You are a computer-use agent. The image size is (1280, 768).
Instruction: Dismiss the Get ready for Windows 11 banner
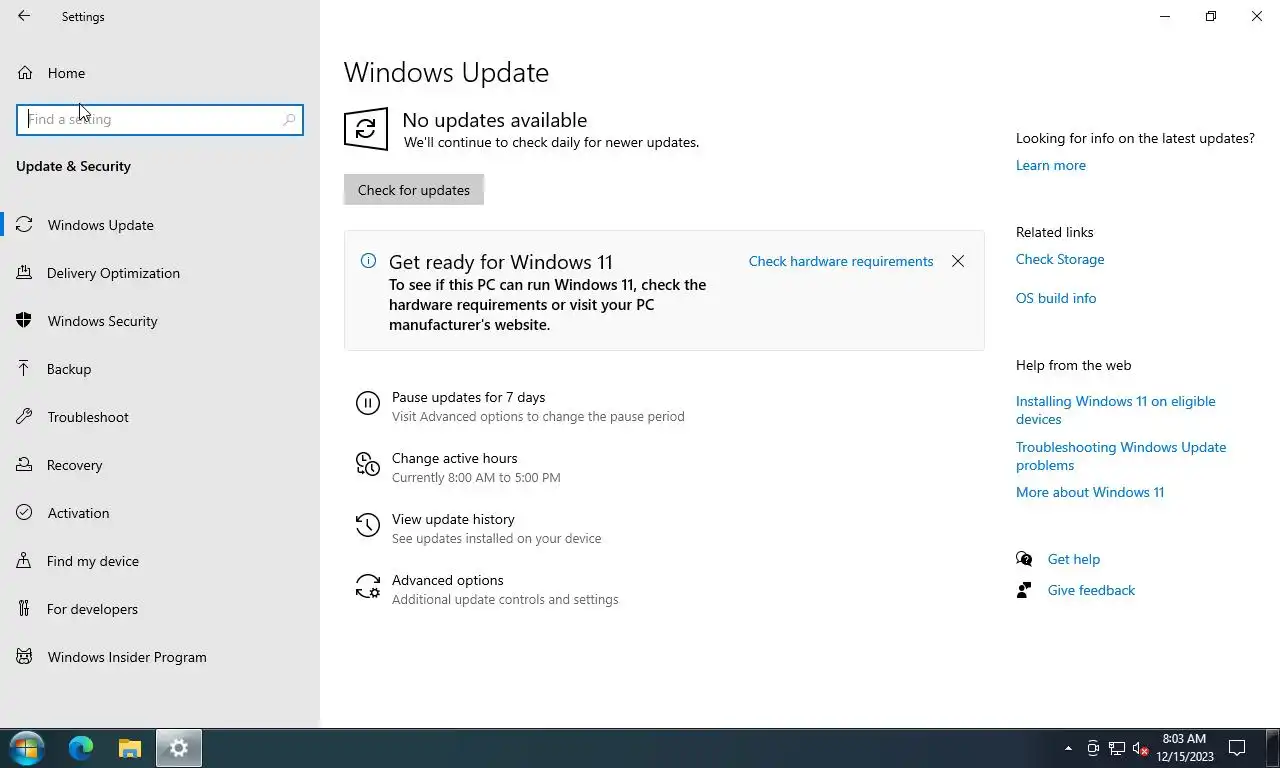tap(958, 261)
